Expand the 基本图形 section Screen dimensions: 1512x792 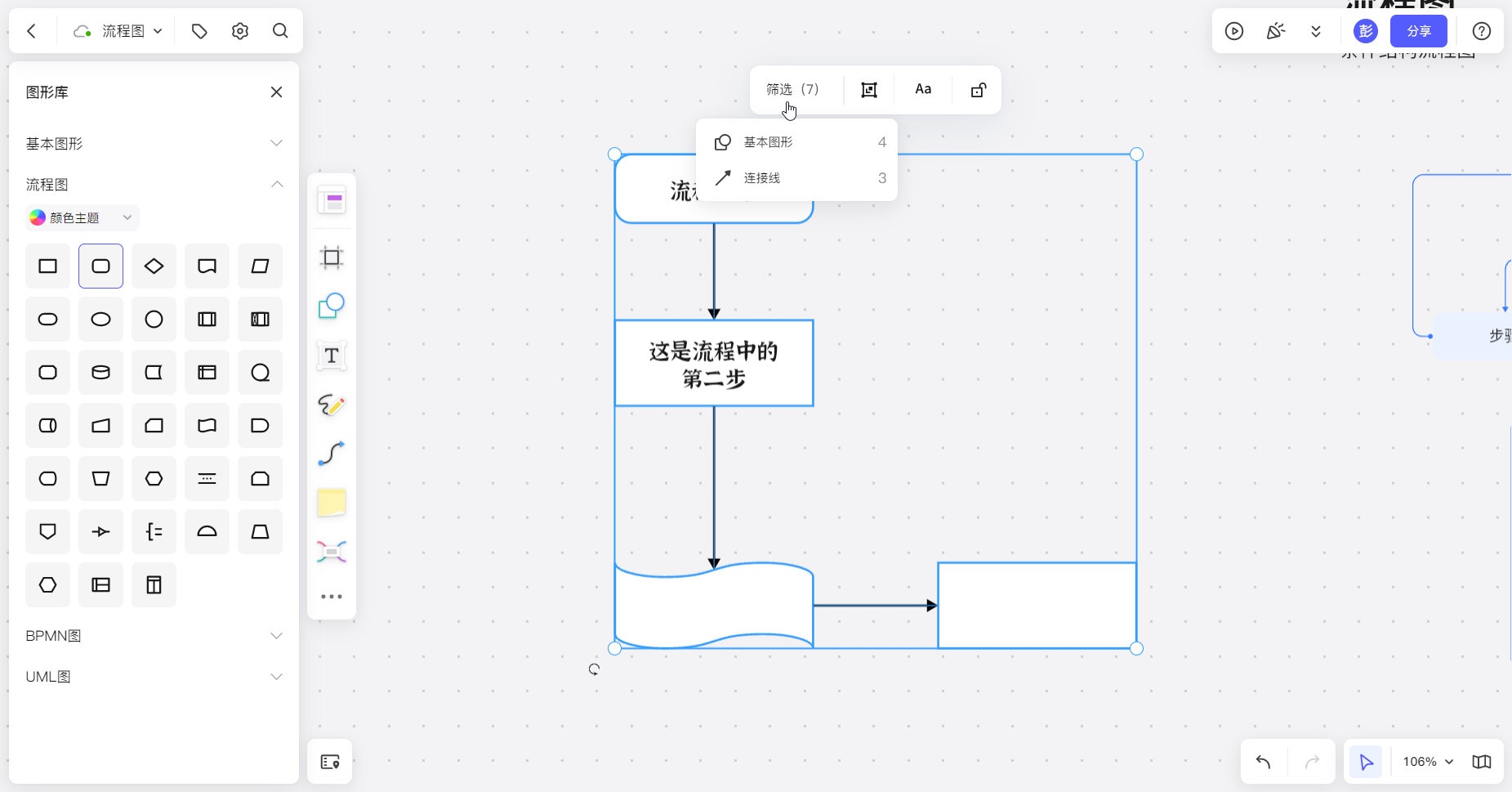point(154,144)
